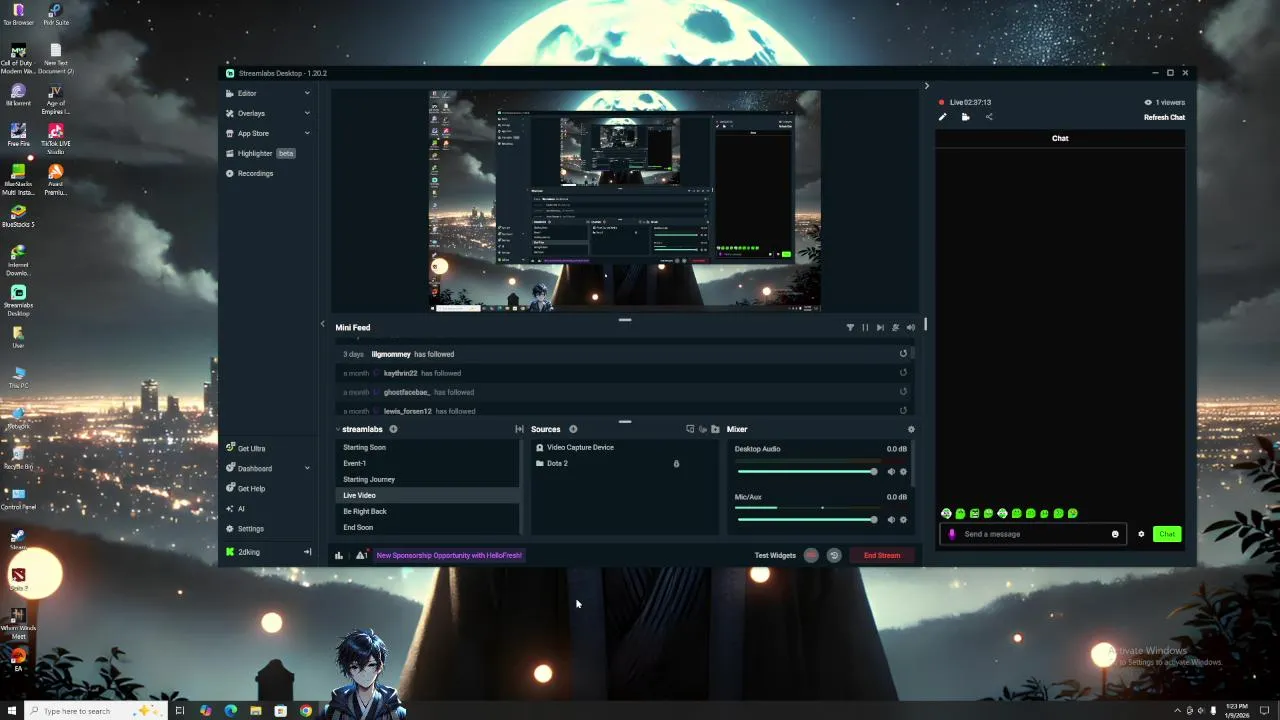Open the App Store sidebar item
The image size is (1280, 720).
click(253, 133)
